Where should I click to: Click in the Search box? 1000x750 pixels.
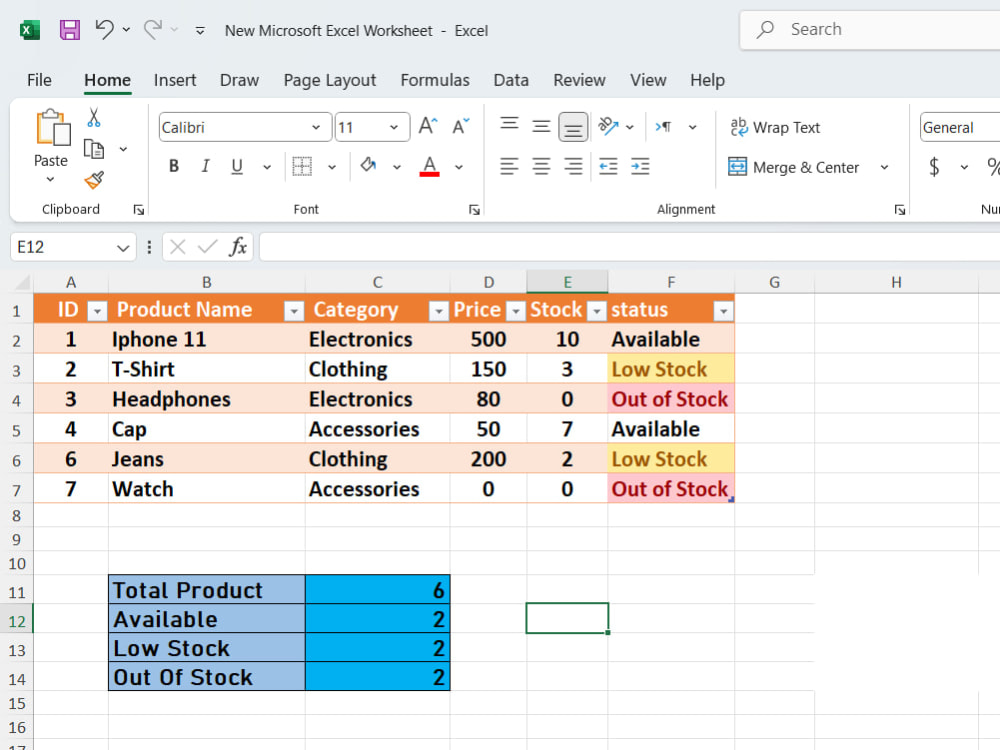pos(870,29)
